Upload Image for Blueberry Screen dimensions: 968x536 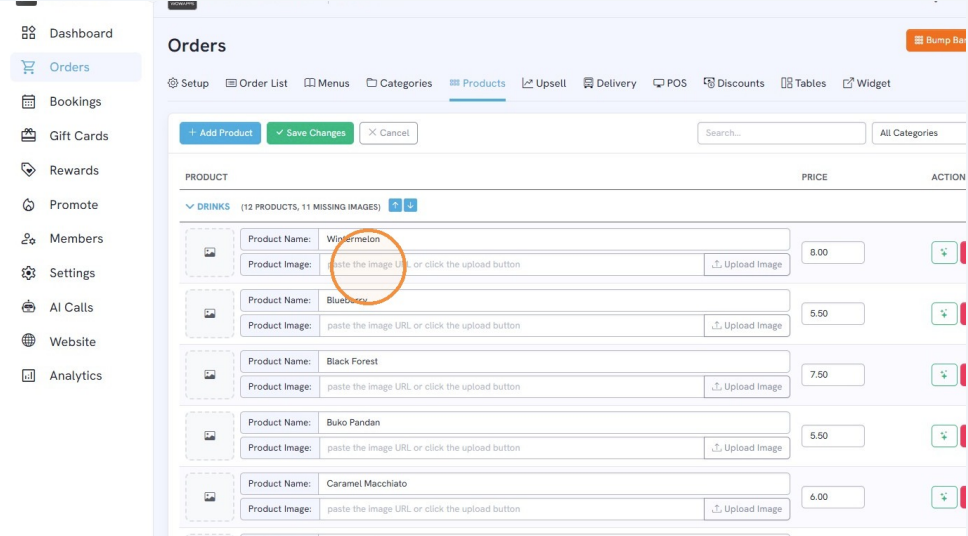(x=747, y=325)
